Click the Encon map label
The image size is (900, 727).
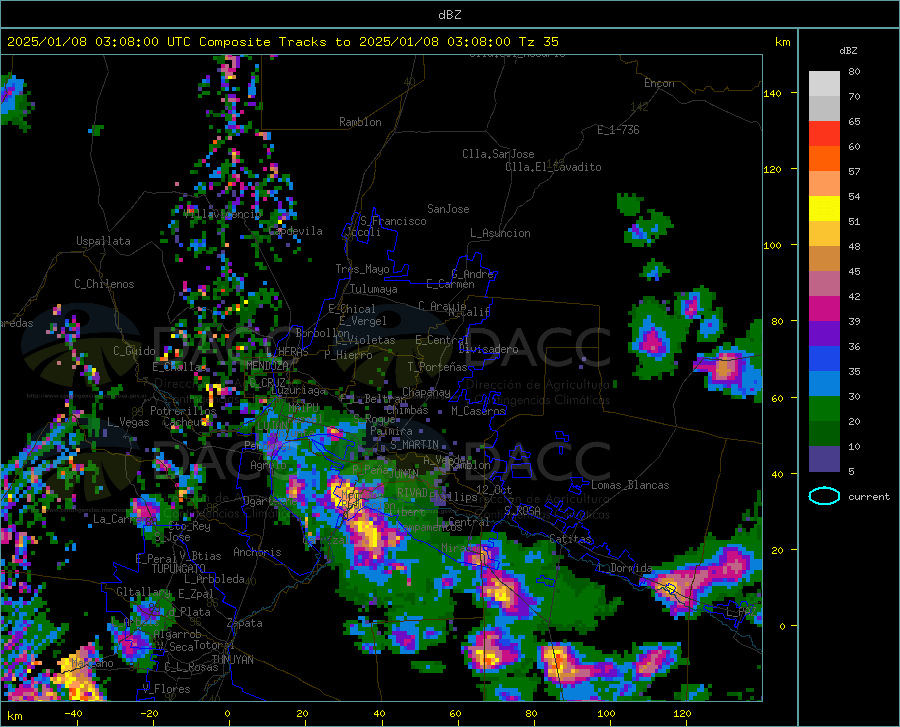pos(660,83)
